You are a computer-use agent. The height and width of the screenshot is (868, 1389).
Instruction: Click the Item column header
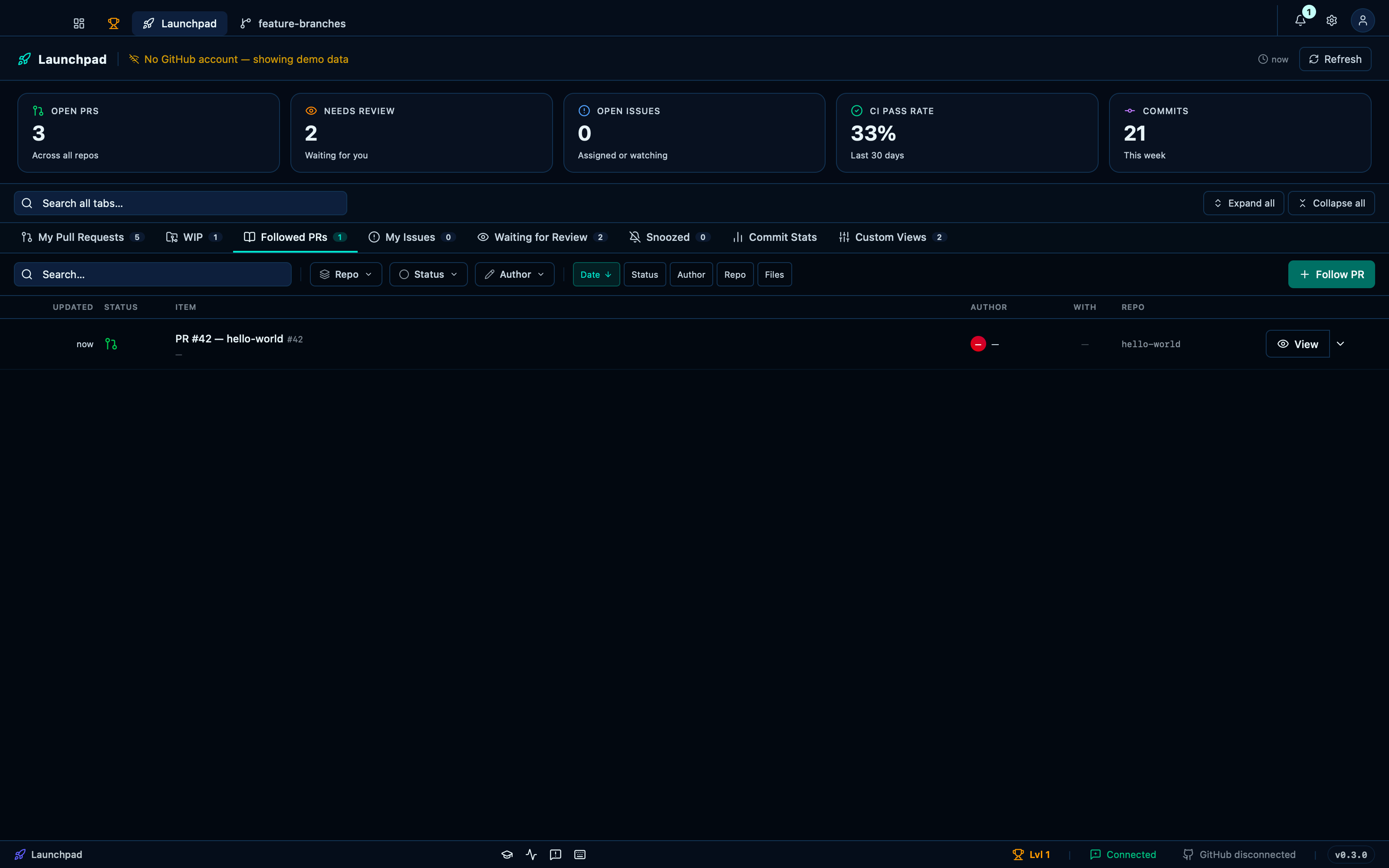pyautogui.click(x=185, y=307)
